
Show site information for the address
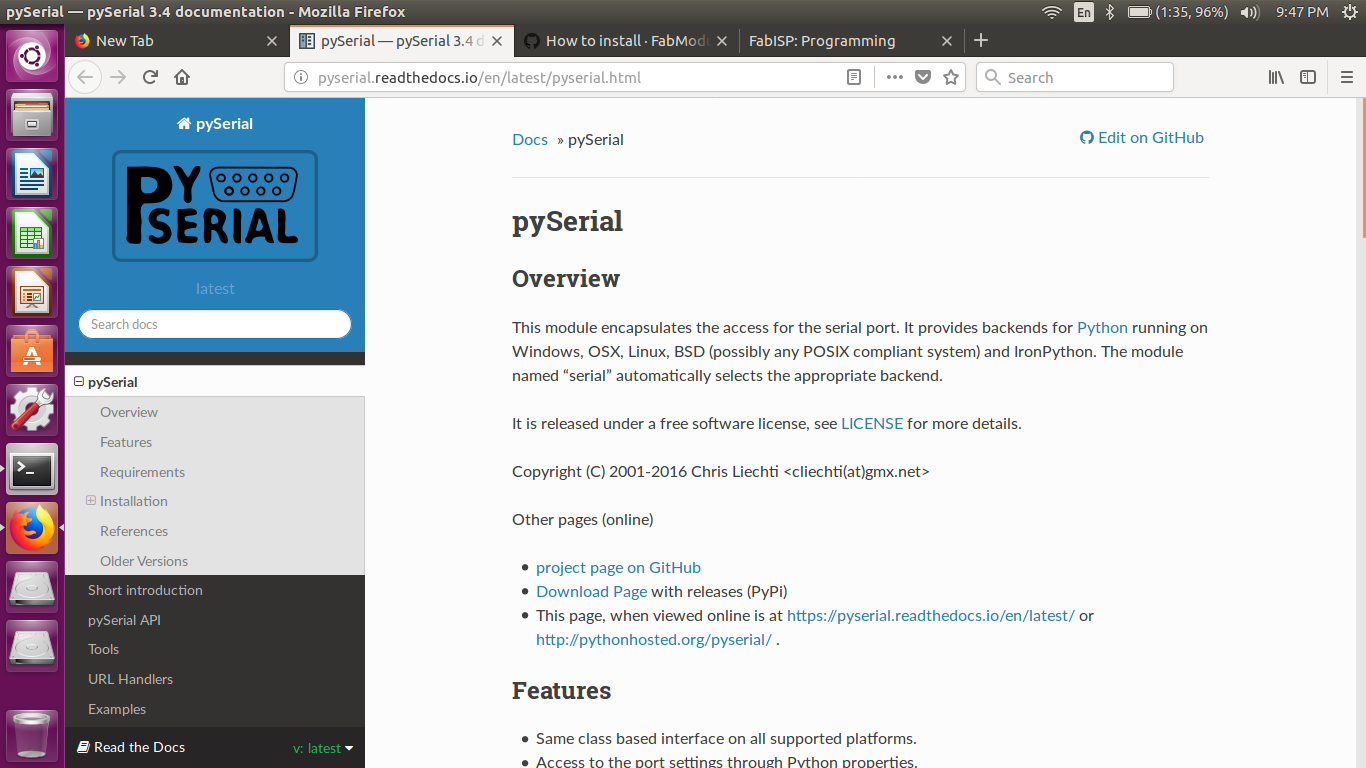tap(301, 77)
